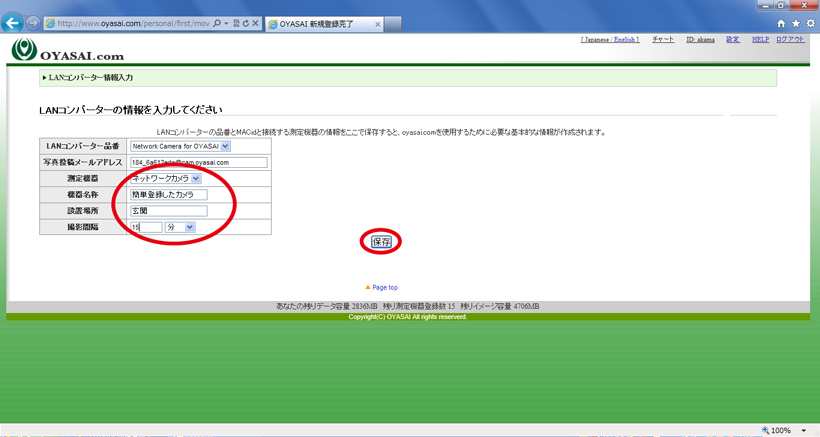Click the 撮影間隔 label cell
820x437 pixels.
(83, 227)
